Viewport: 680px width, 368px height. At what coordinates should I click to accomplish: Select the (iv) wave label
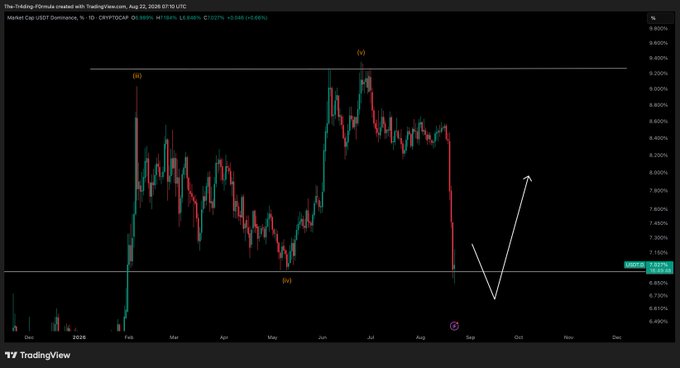[287, 280]
